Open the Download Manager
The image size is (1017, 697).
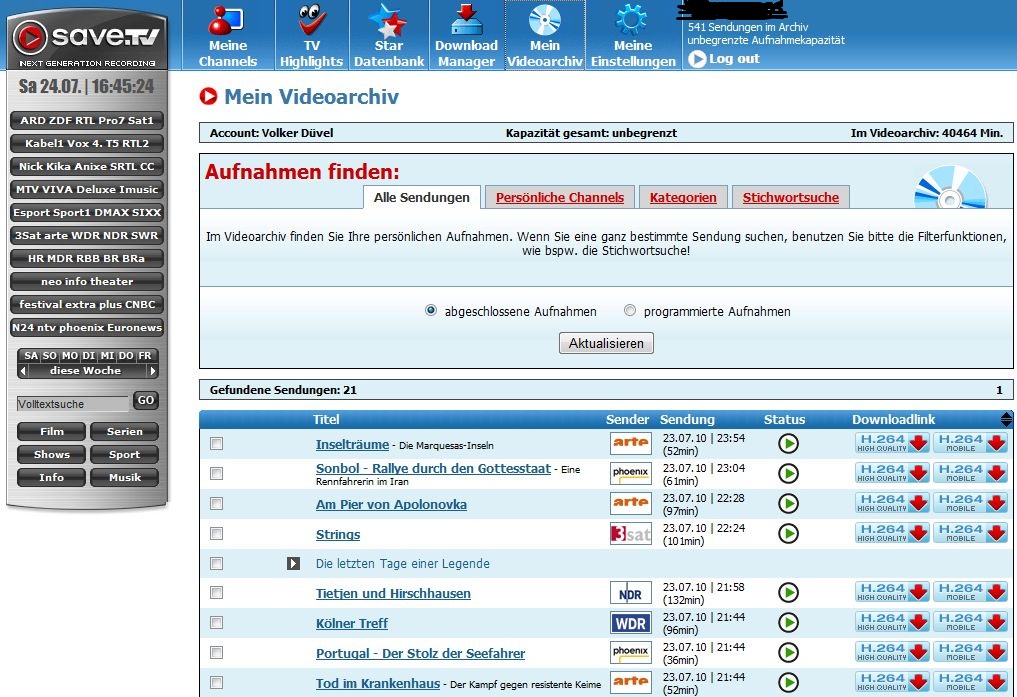click(x=466, y=35)
